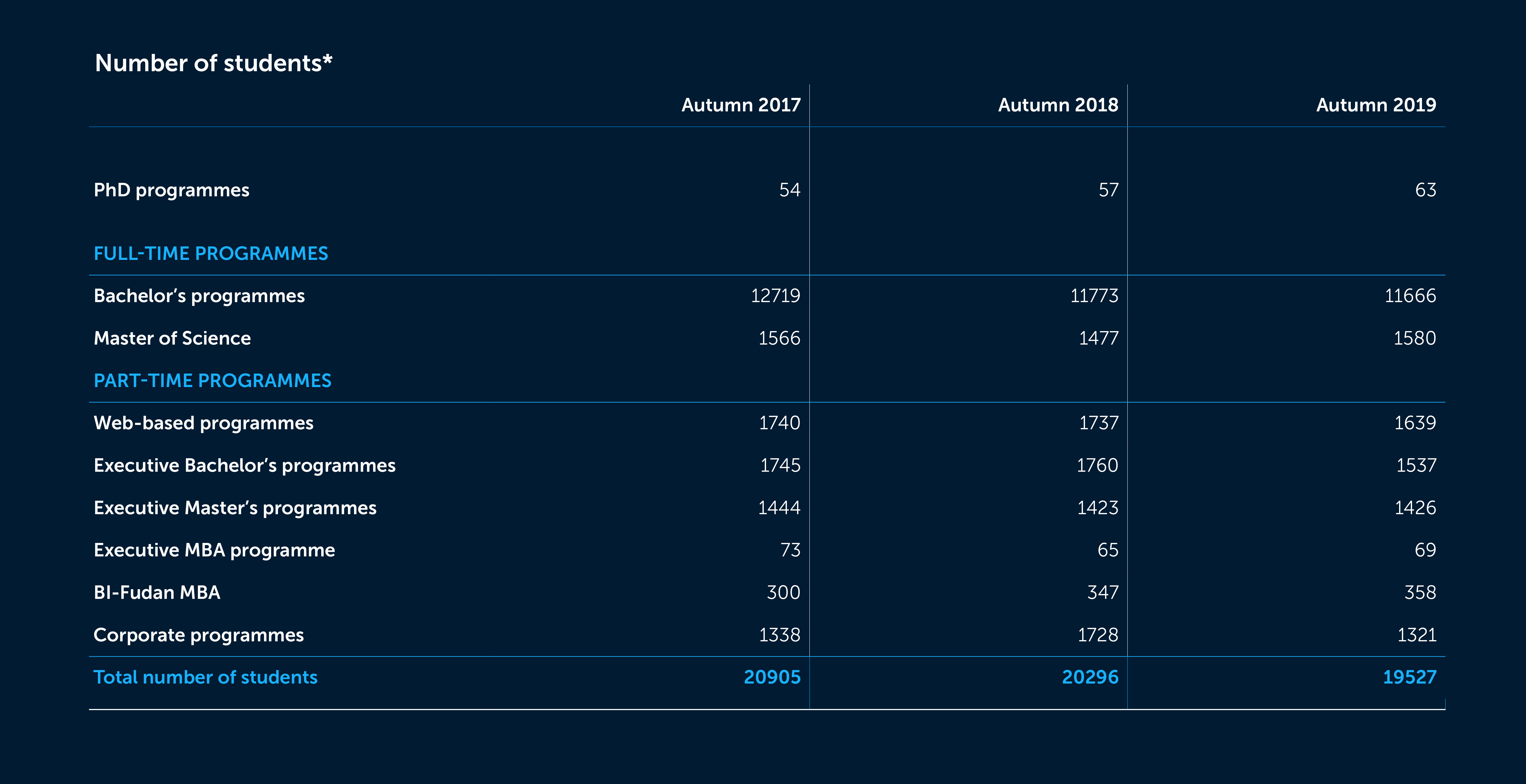Select BI-Fudan MBA value 300
This screenshot has width=1526, height=784.
(x=784, y=593)
